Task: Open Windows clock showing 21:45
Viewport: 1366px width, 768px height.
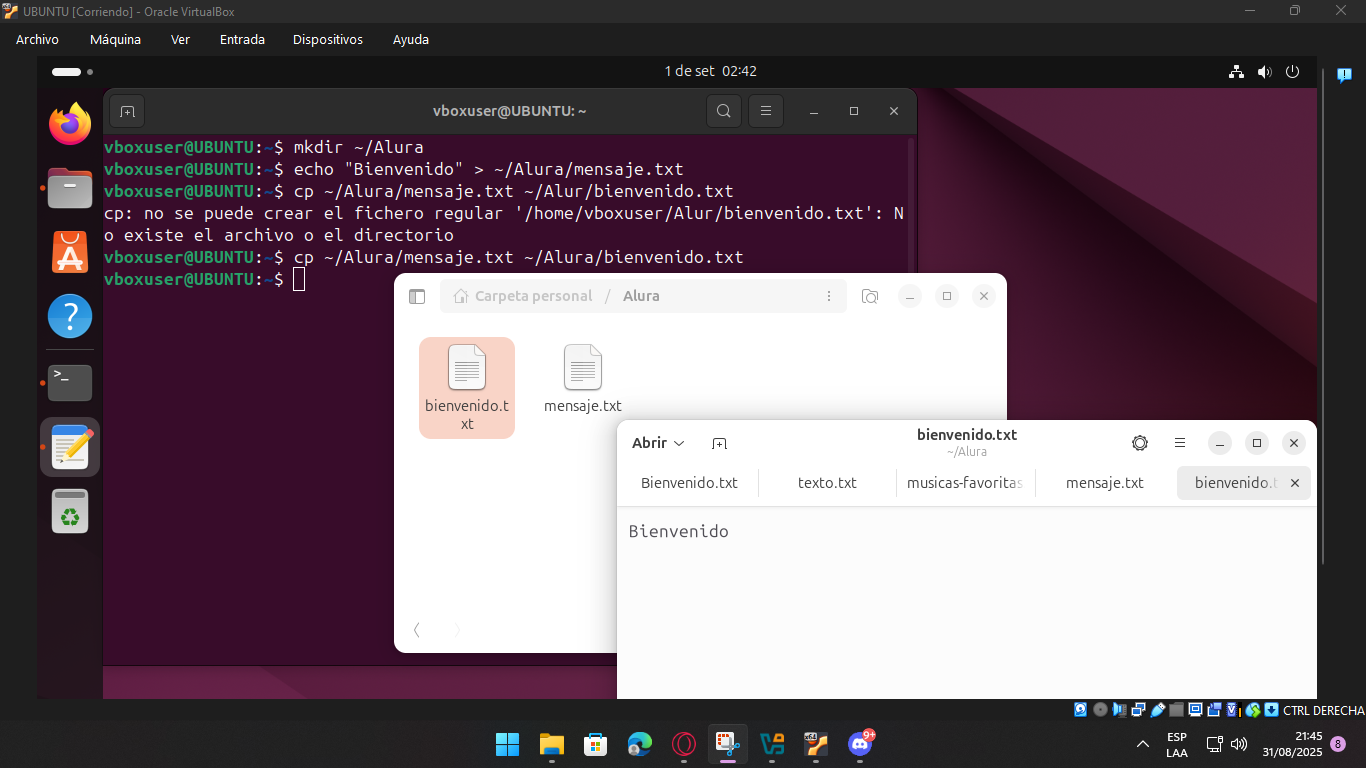Action: tap(1292, 743)
